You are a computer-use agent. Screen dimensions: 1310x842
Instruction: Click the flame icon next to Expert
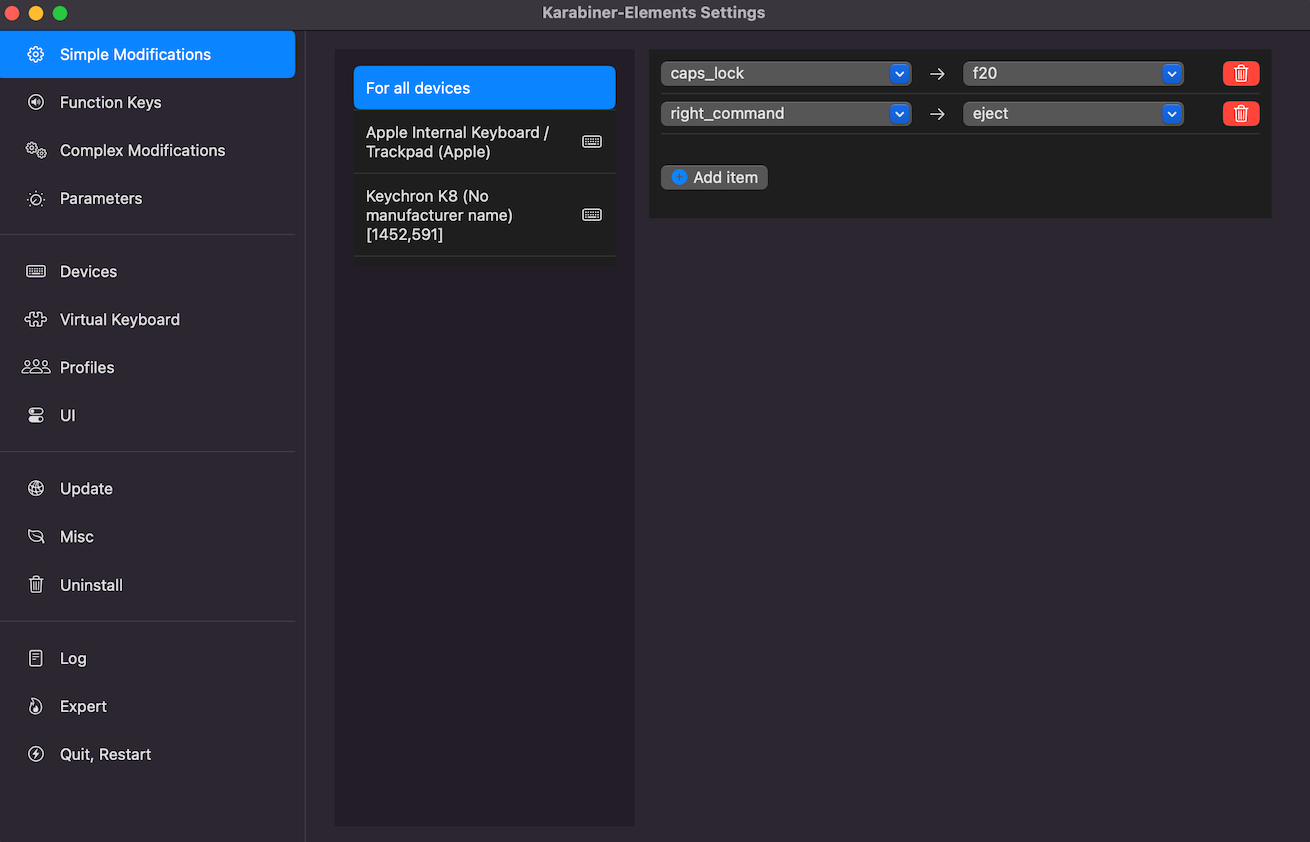pyautogui.click(x=36, y=706)
